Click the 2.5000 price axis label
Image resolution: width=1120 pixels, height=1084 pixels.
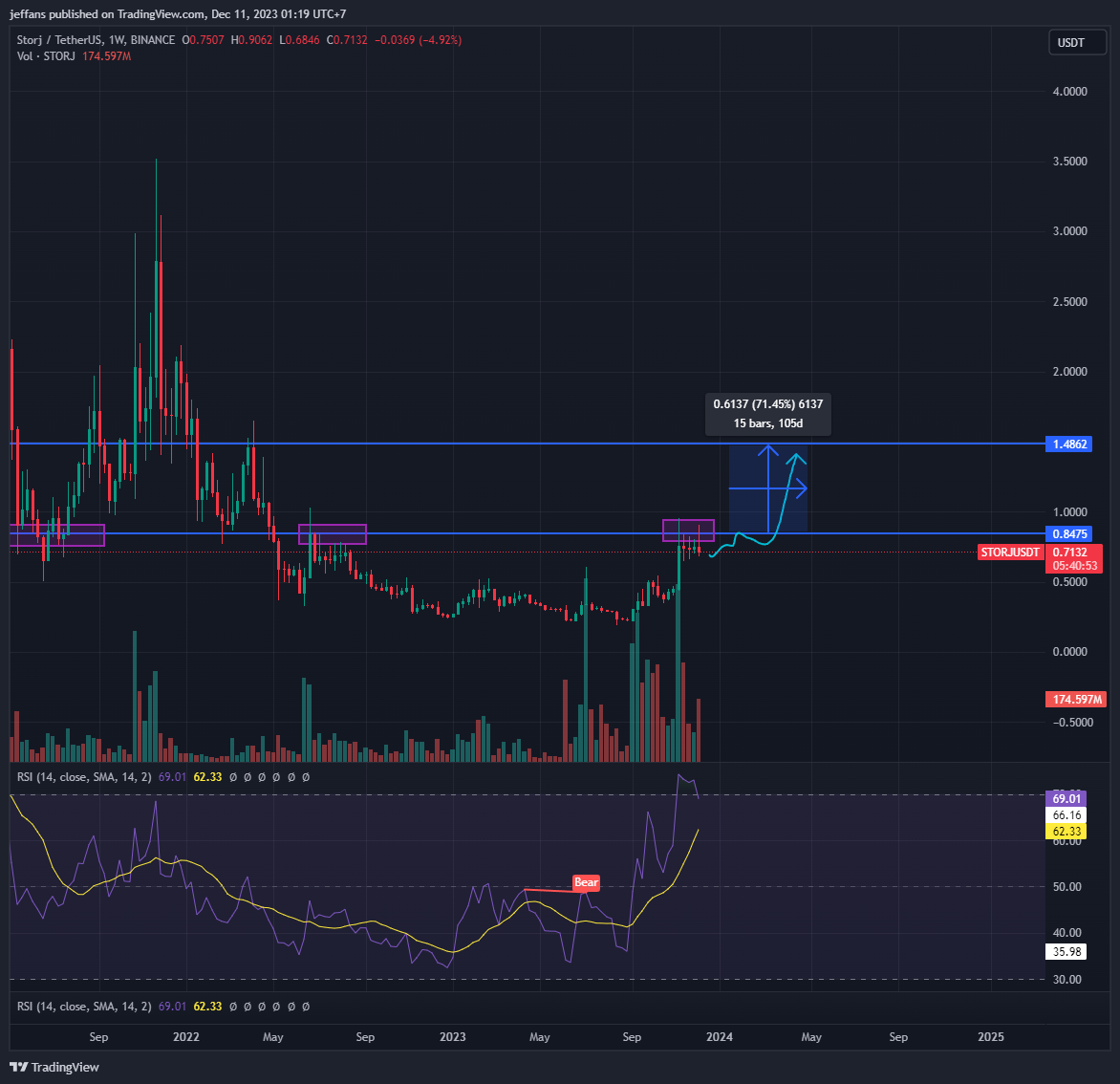[1070, 301]
